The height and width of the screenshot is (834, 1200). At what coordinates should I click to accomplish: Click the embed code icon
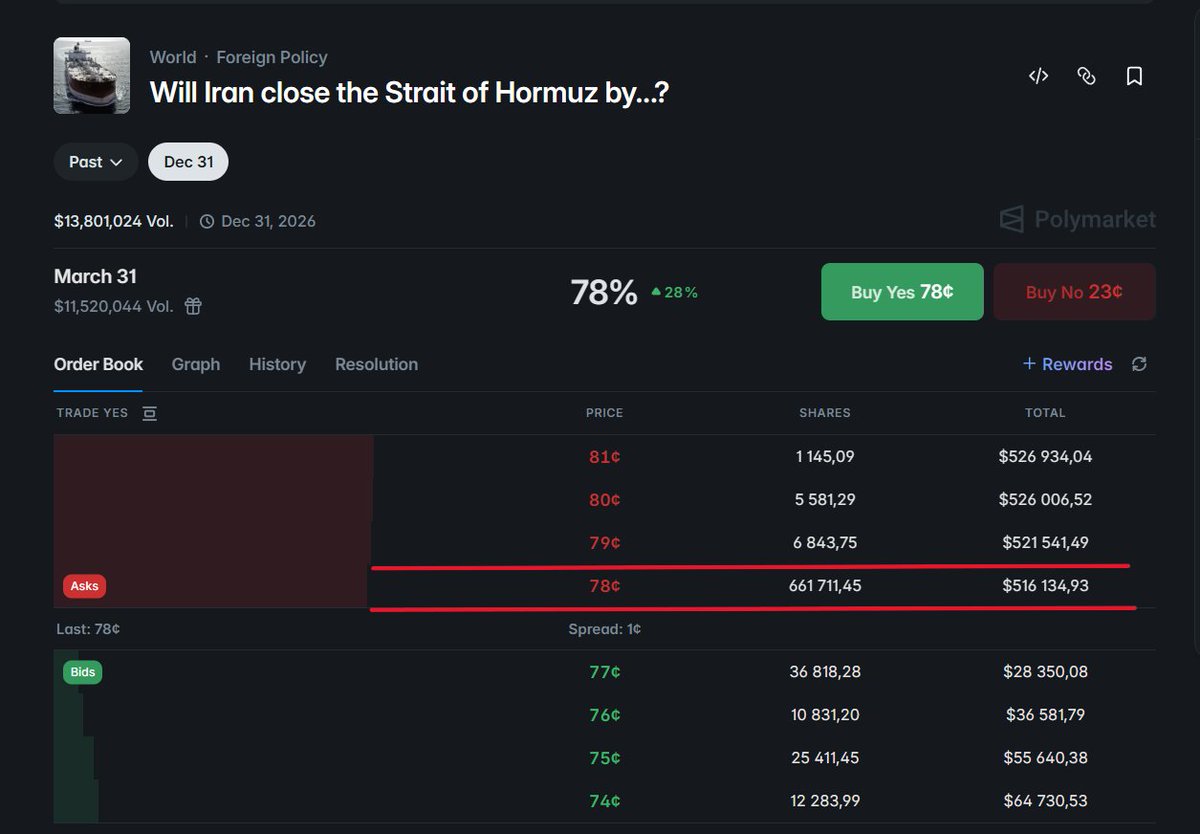click(x=1038, y=76)
